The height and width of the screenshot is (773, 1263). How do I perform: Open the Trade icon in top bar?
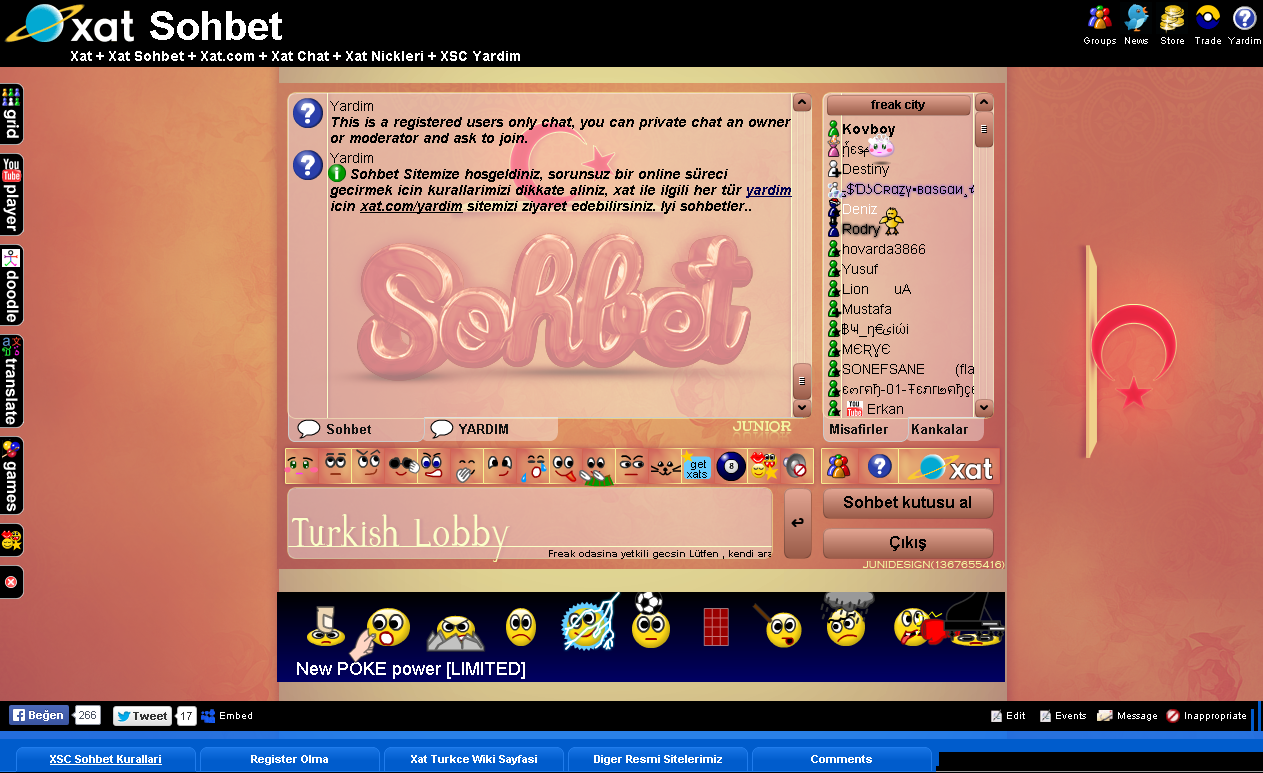tap(1208, 25)
